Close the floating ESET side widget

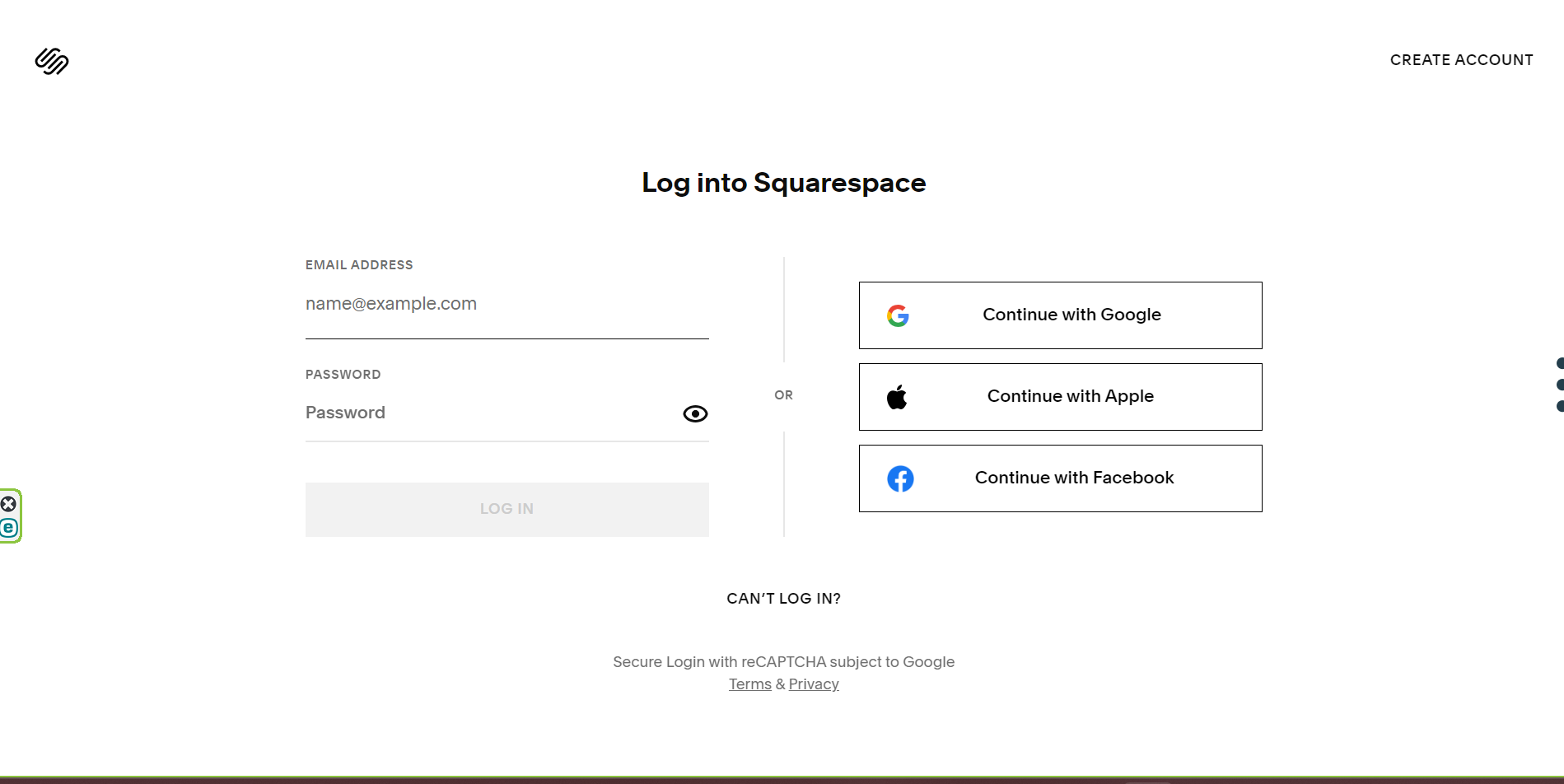pyautogui.click(x=8, y=504)
